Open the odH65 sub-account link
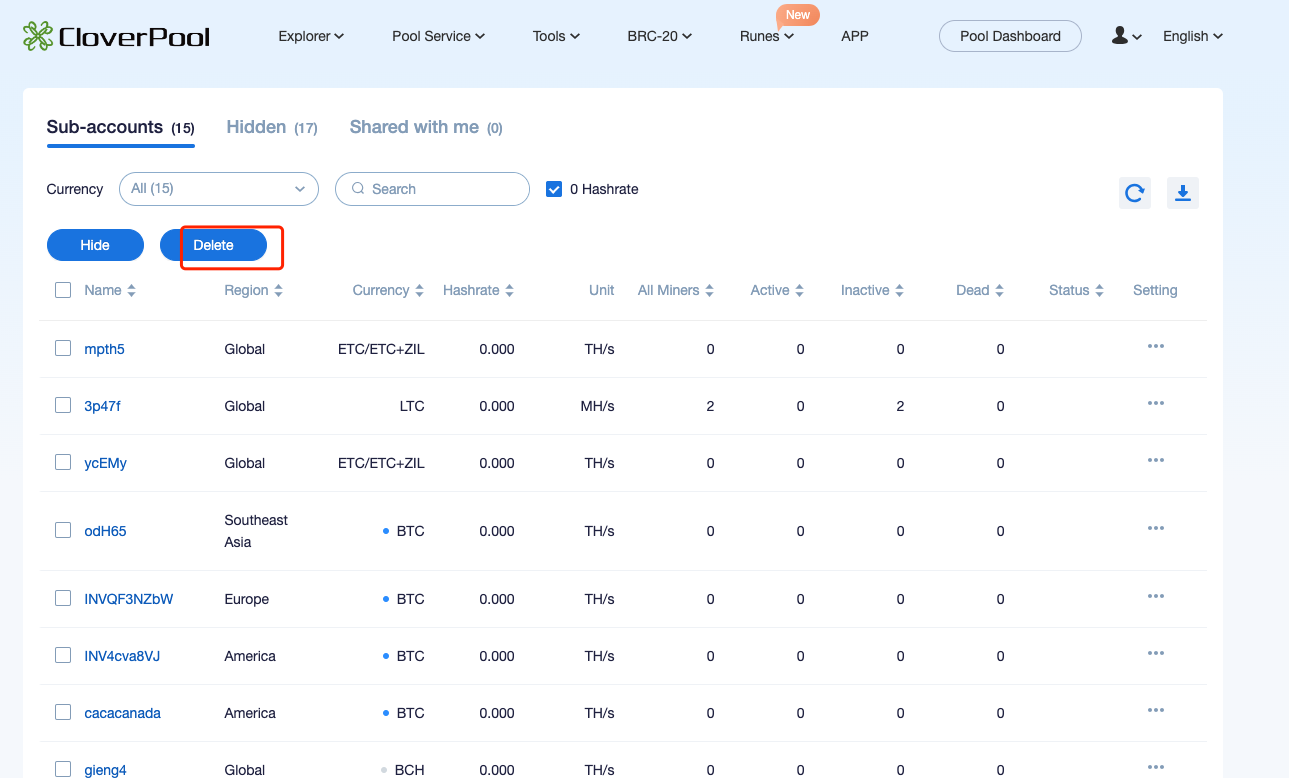 click(x=105, y=531)
